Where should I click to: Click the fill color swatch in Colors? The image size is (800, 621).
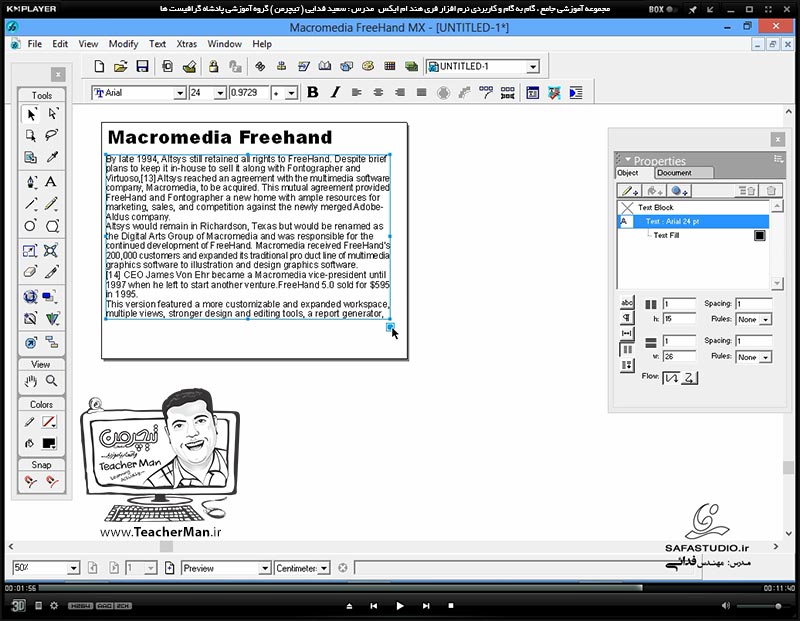coord(49,443)
